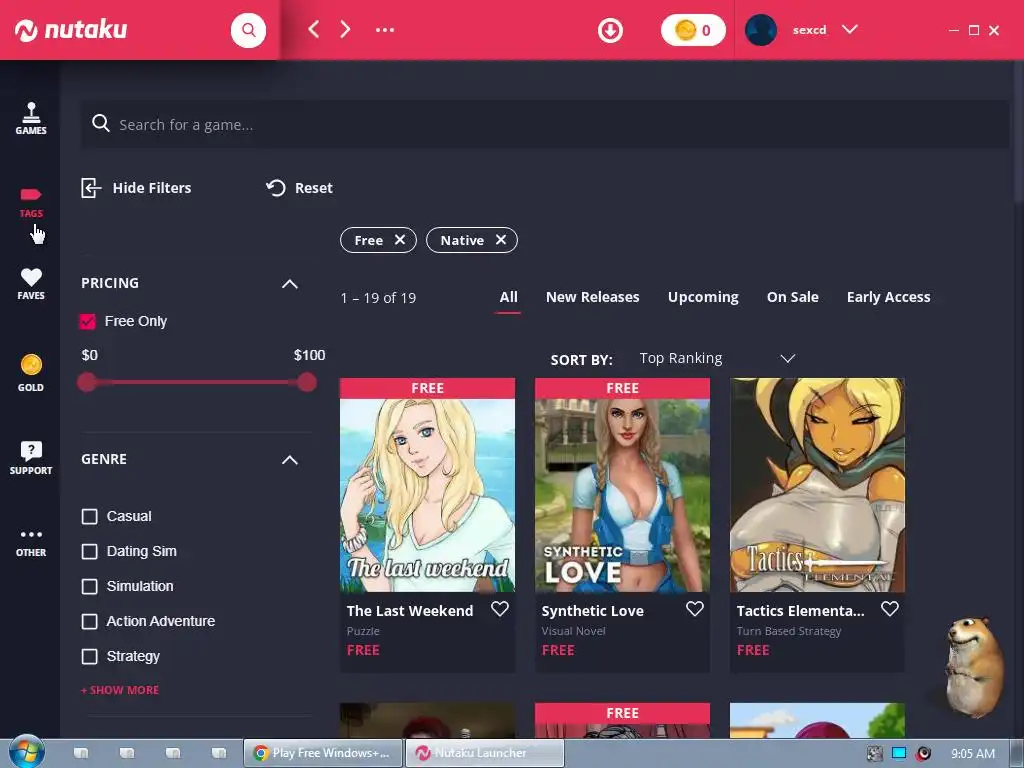Expand the sexcd account dropdown chevron

coord(850,29)
